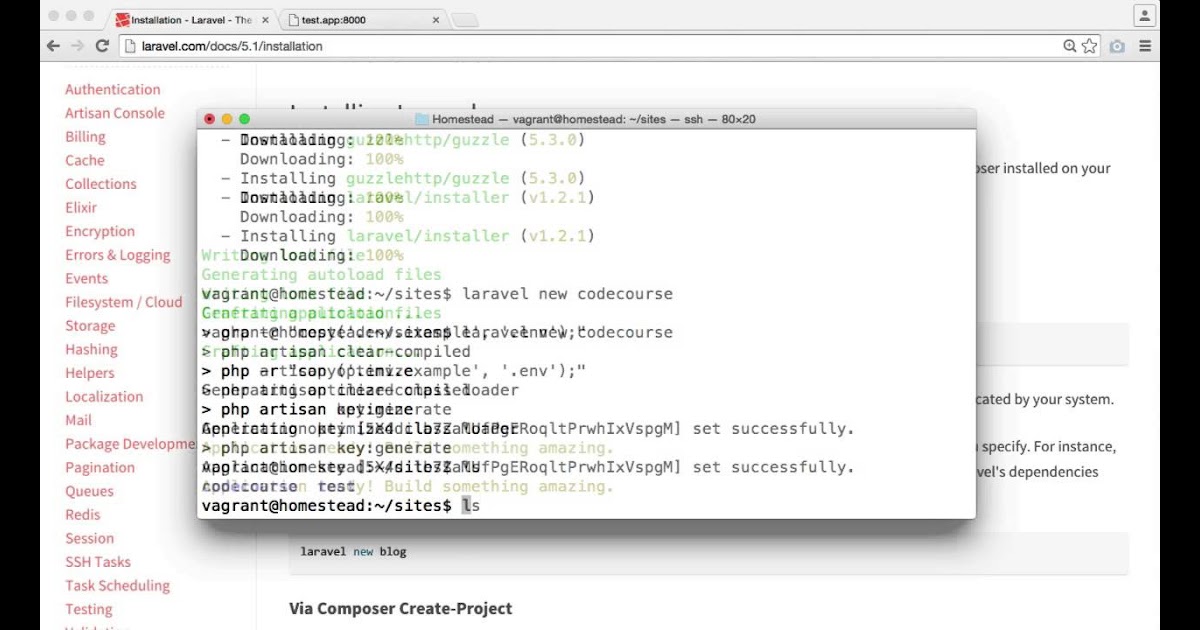This screenshot has width=1200, height=630.
Task: Click the terminal prompt line ending in 'ls'
Action: click(341, 506)
